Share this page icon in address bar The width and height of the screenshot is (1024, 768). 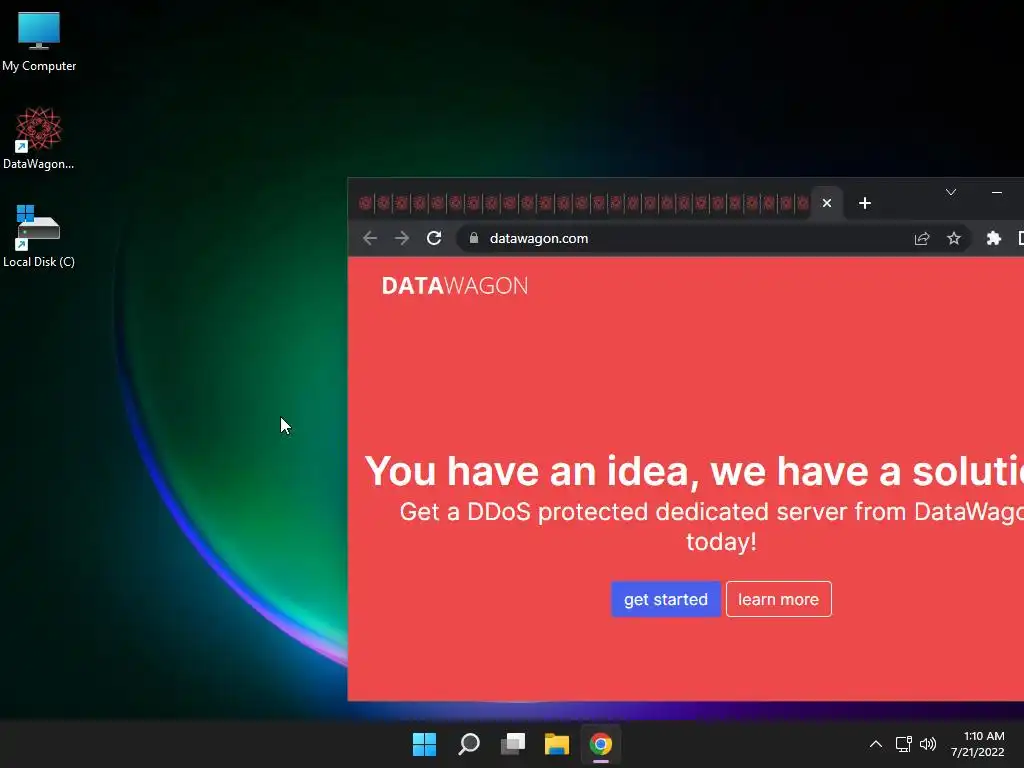921,238
